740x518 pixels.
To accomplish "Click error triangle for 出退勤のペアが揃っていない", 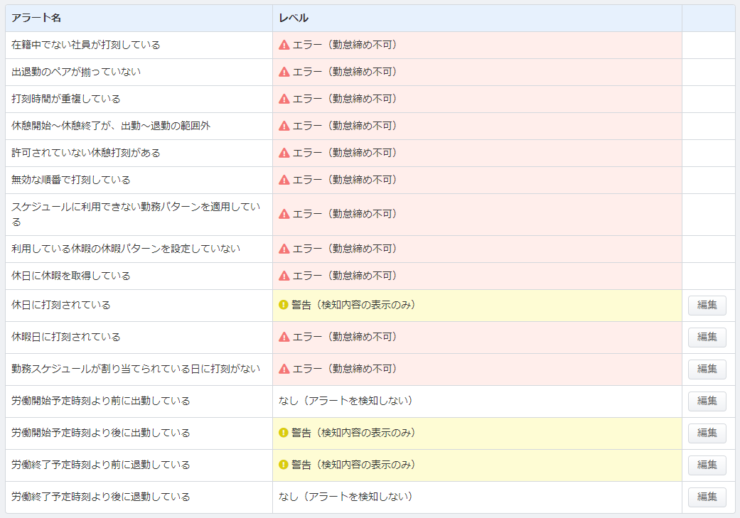I will (x=284, y=72).
